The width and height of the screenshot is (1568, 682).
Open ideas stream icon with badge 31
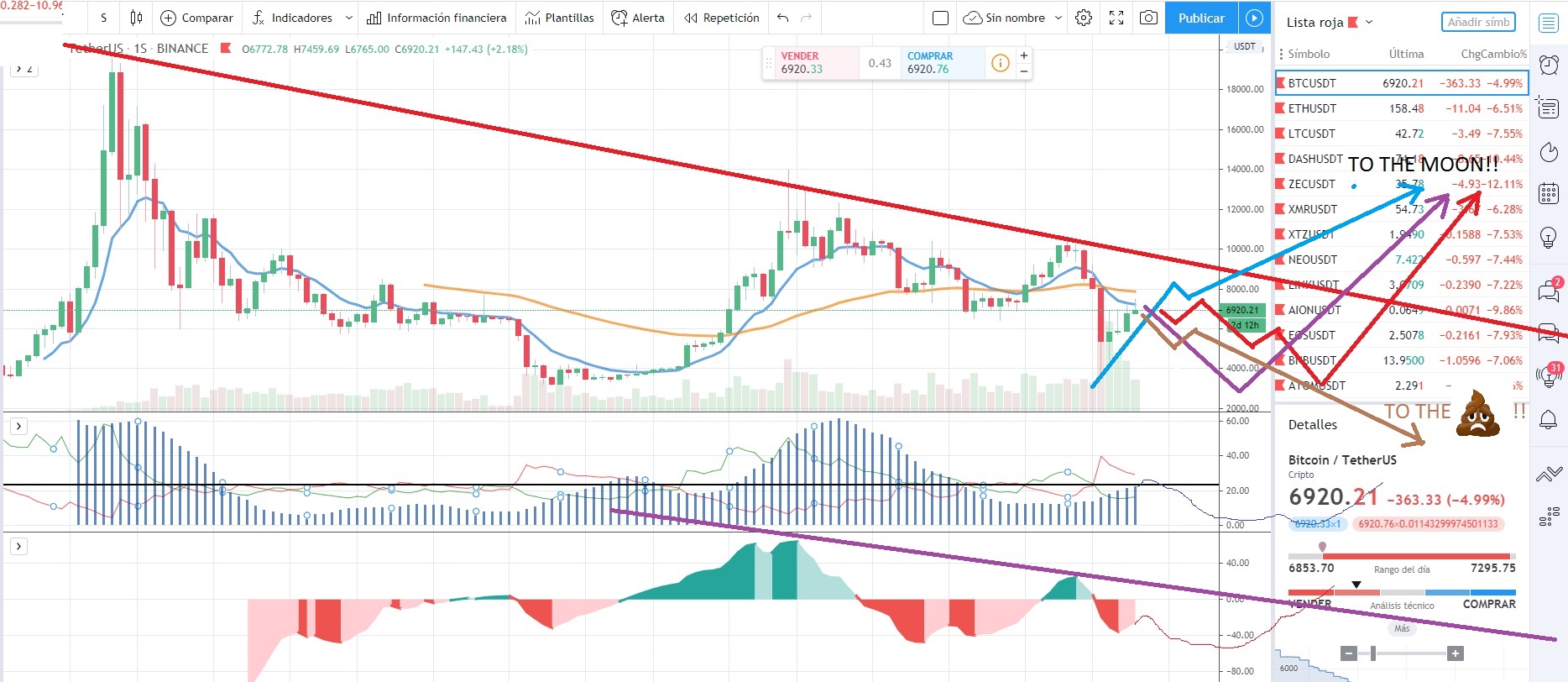tap(1549, 375)
